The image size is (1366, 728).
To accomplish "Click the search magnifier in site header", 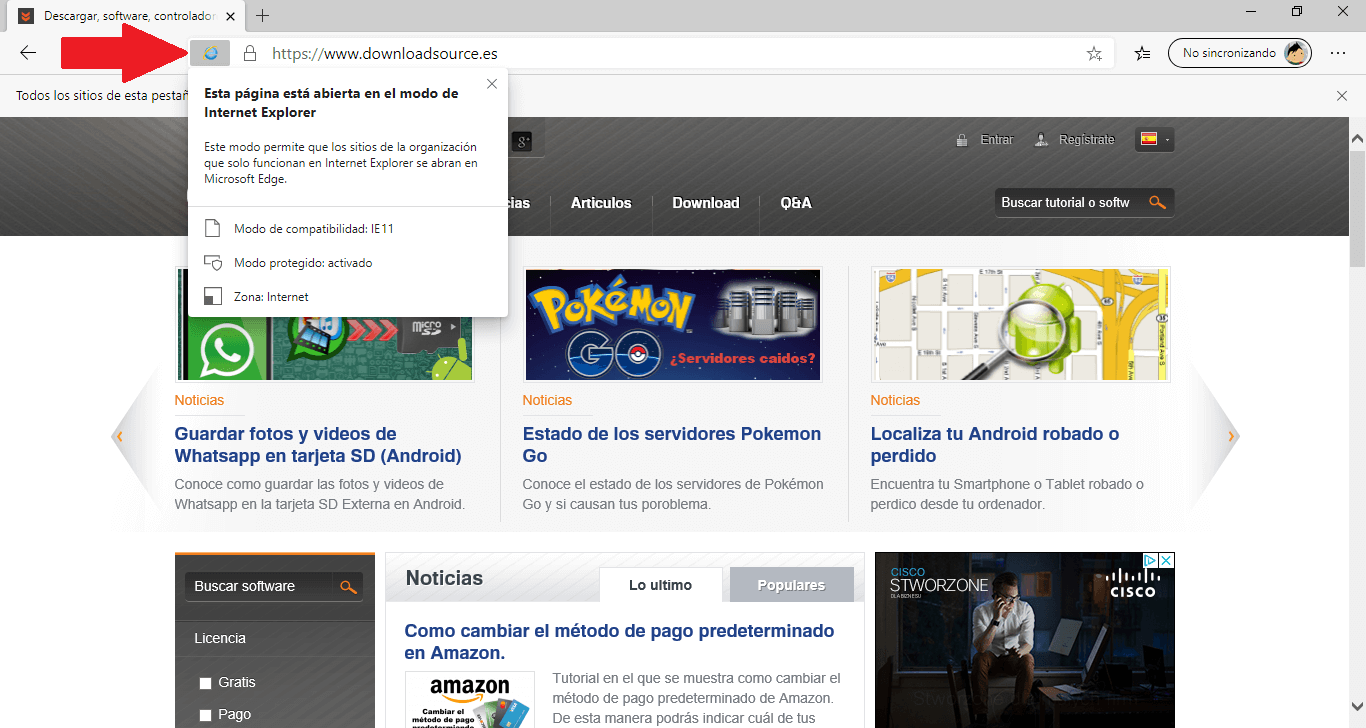I will (1157, 203).
